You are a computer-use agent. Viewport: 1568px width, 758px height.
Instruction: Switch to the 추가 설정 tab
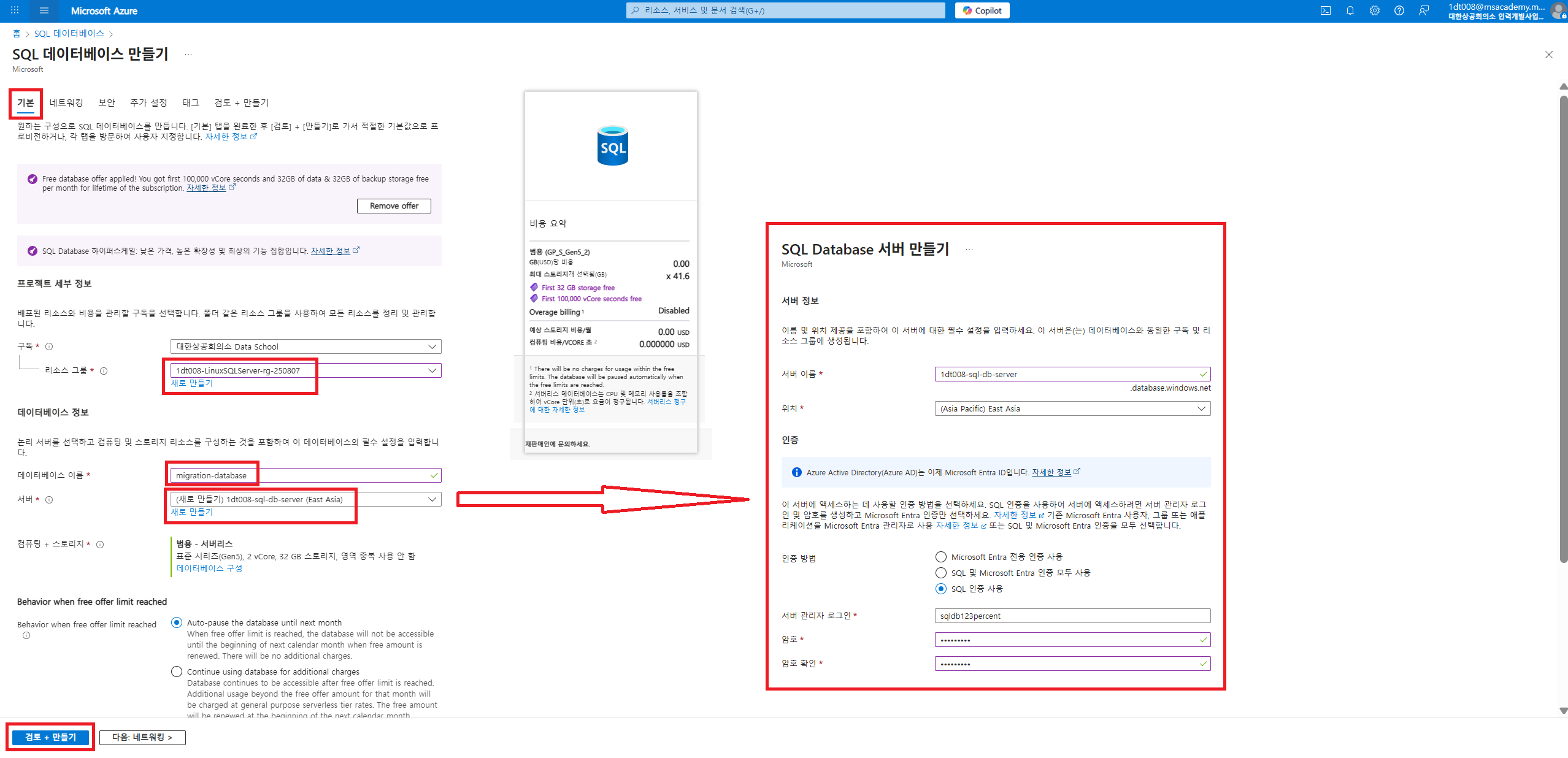(x=148, y=102)
